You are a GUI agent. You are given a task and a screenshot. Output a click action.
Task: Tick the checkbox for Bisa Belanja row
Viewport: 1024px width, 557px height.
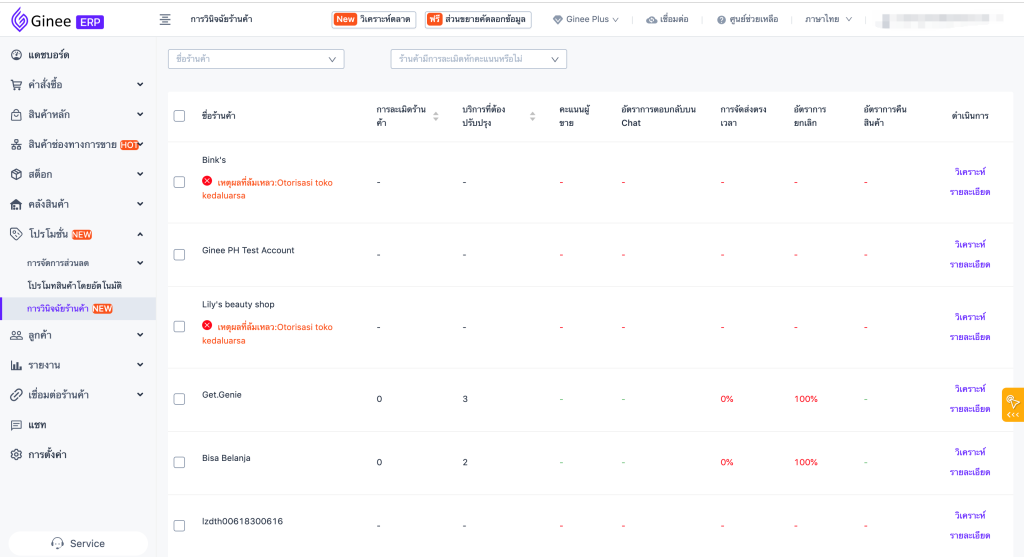click(x=180, y=462)
